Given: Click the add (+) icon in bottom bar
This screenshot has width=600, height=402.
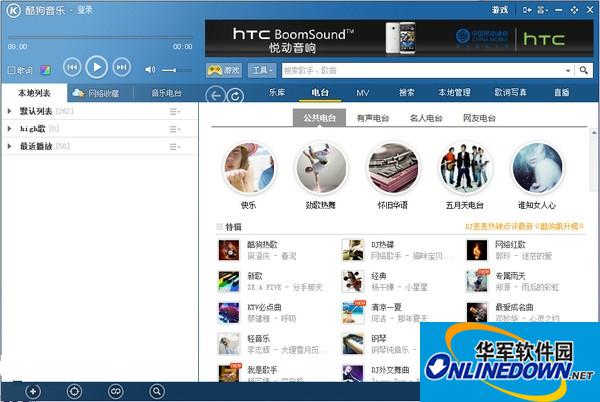Looking at the screenshot, I should click(33, 390).
